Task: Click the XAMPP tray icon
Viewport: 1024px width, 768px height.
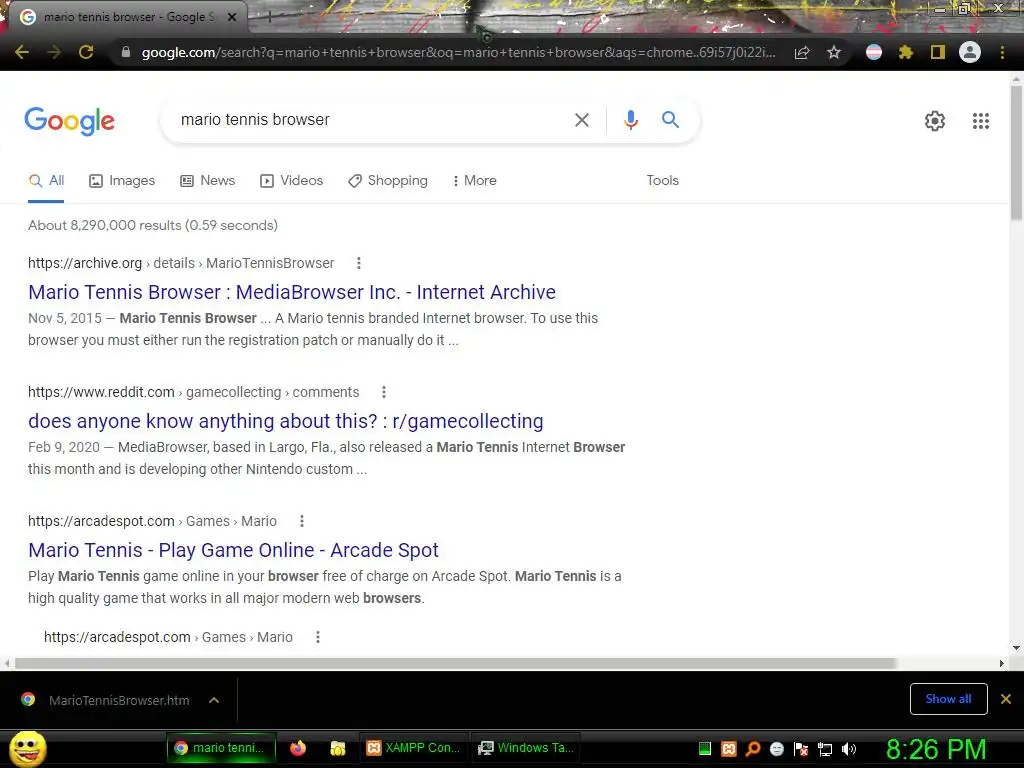Action: (729, 749)
